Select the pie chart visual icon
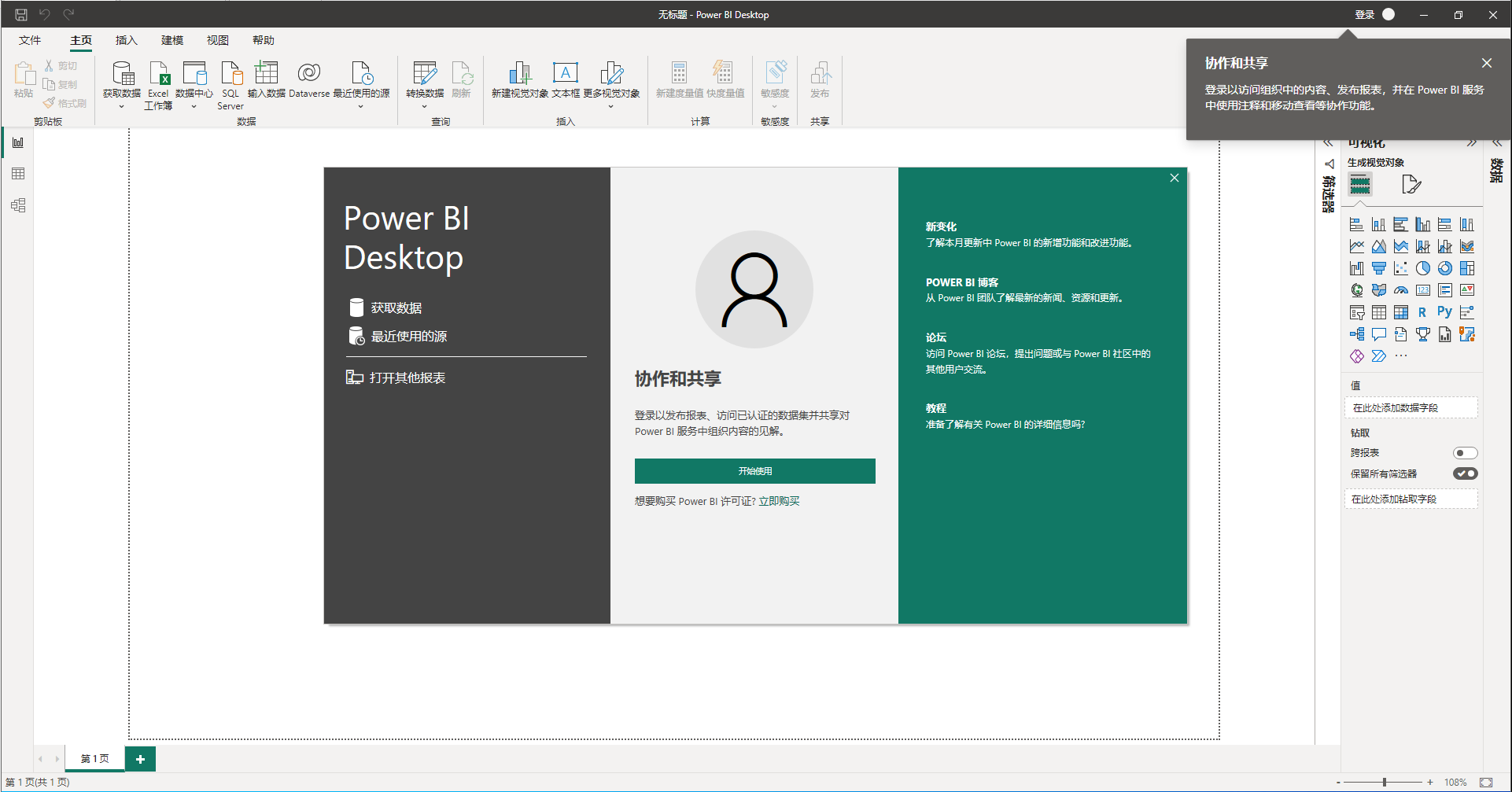The width and height of the screenshot is (1512, 792). [1422, 268]
